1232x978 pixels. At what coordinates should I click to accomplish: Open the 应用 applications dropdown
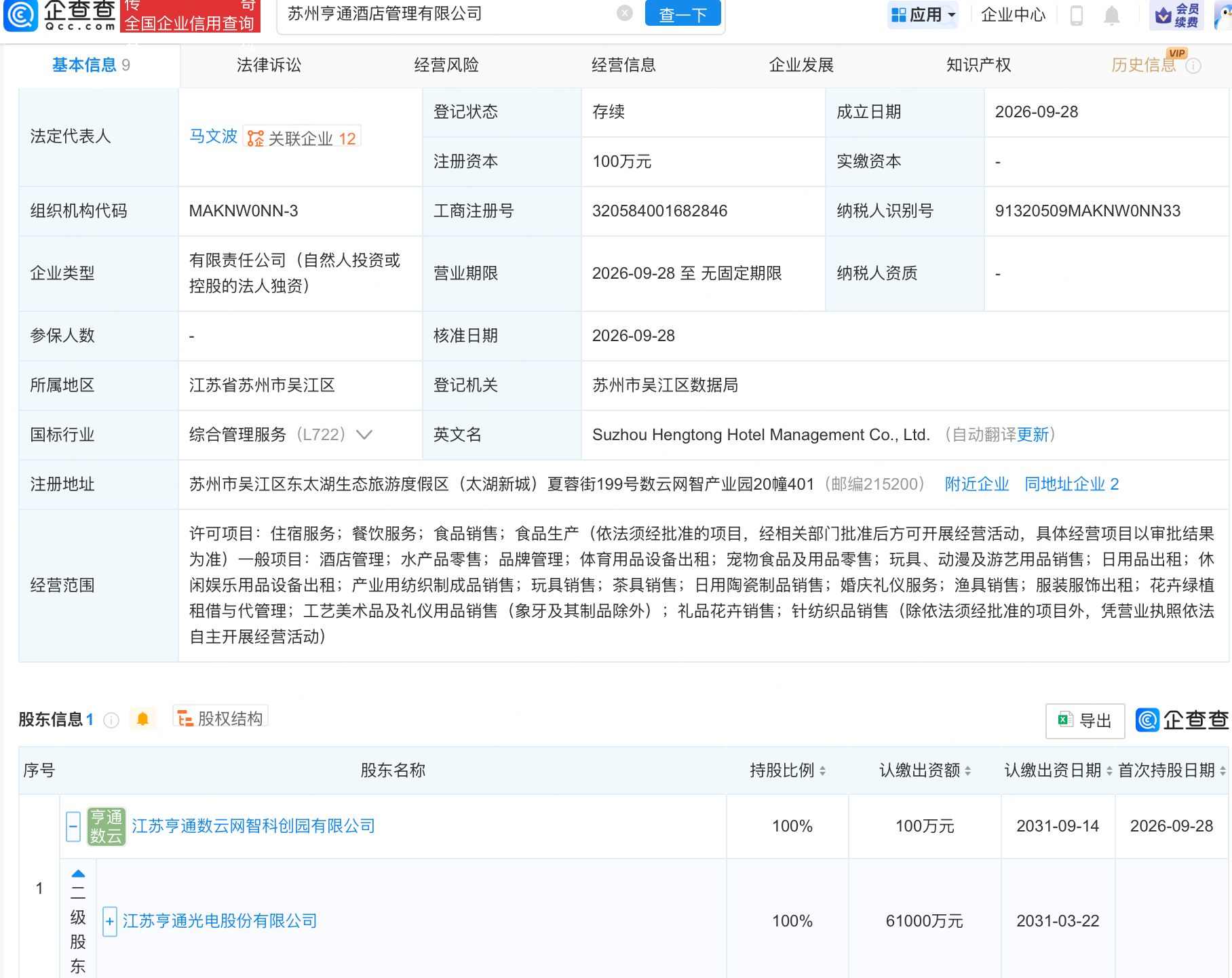pyautogui.click(x=923, y=15)
